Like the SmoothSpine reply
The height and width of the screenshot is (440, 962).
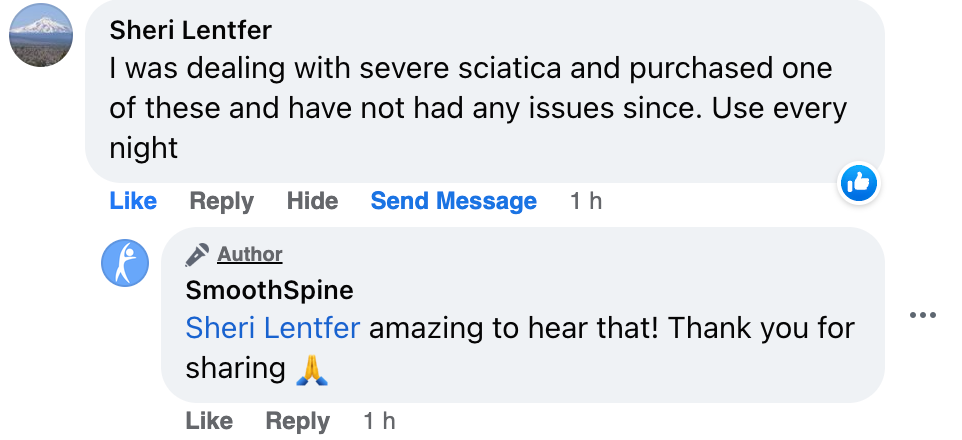pyautogui.click(x=209, y=421)
